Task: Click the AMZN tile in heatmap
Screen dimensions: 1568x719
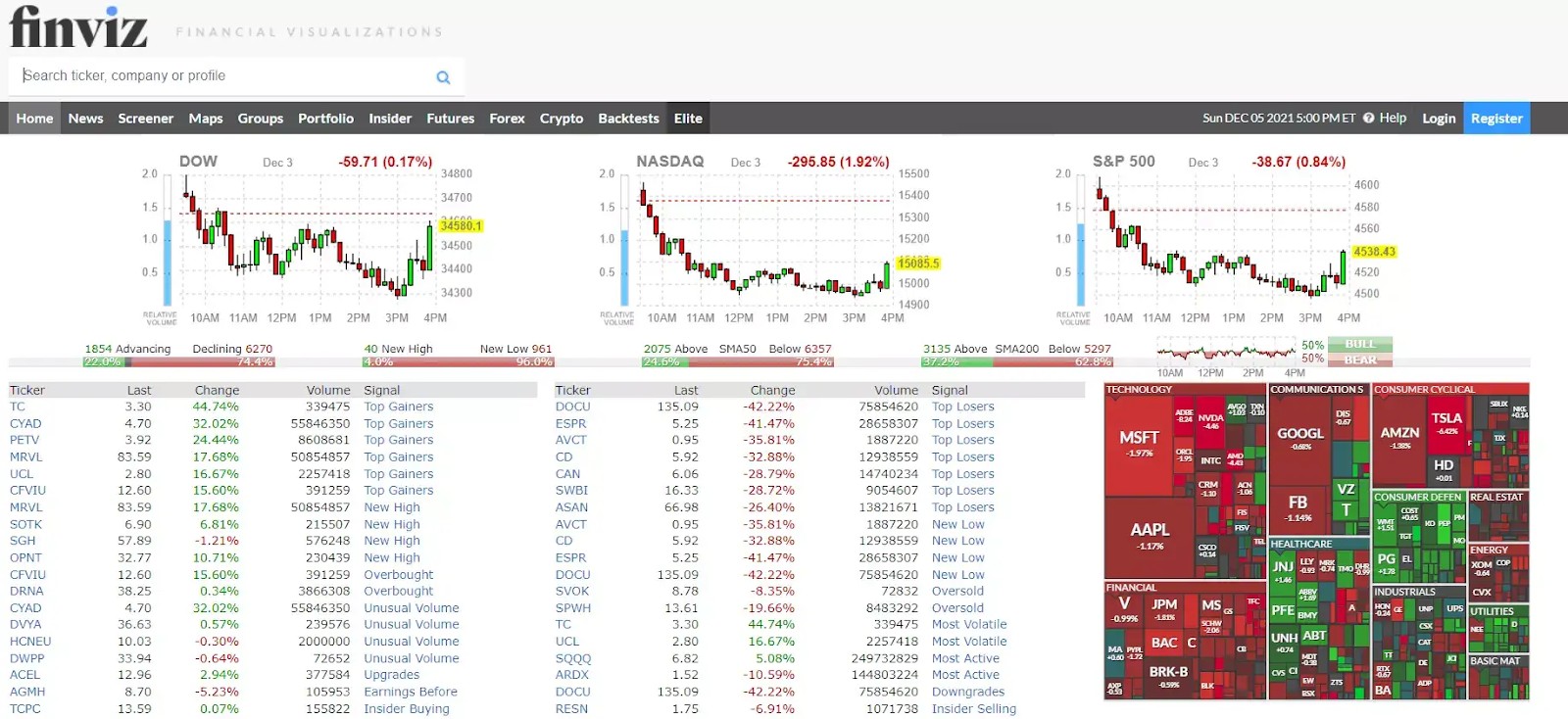Action: [1399, 438]
